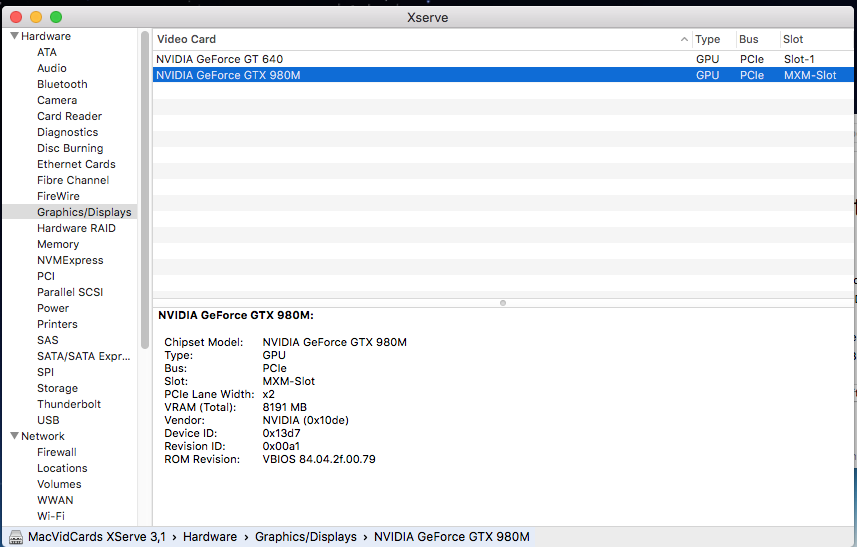The height and width of the screenshot is (547, 857).
Task: Select Firewall under Network
Action: coord(57,452)
